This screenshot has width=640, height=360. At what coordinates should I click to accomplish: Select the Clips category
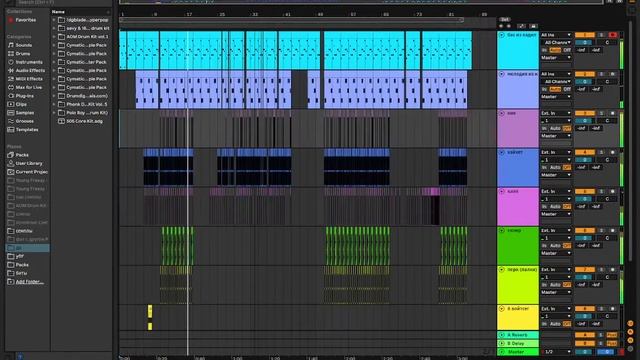click(21, 104)
